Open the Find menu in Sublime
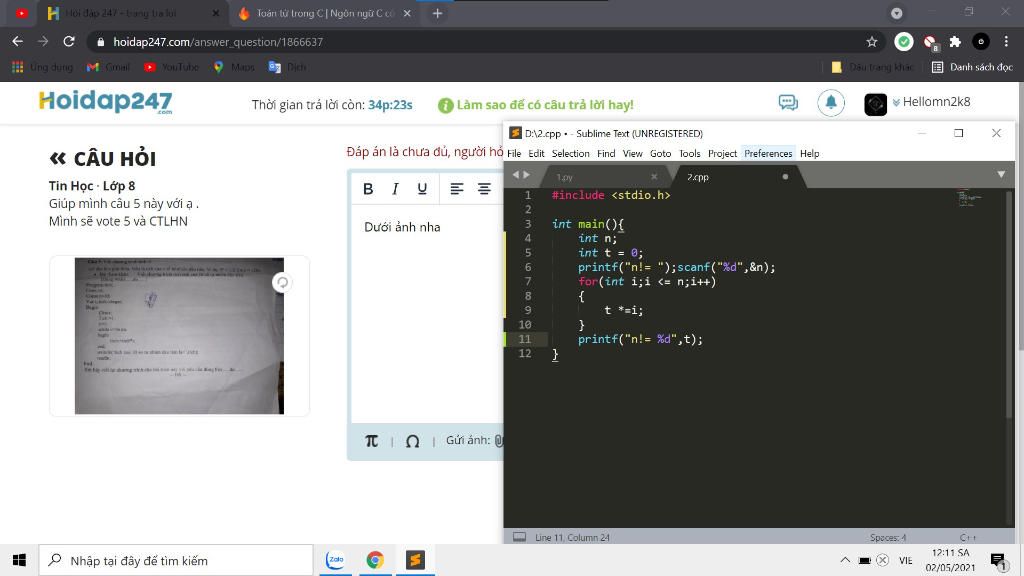This screenshot has height=576, width=1024. tap(606, 153)
